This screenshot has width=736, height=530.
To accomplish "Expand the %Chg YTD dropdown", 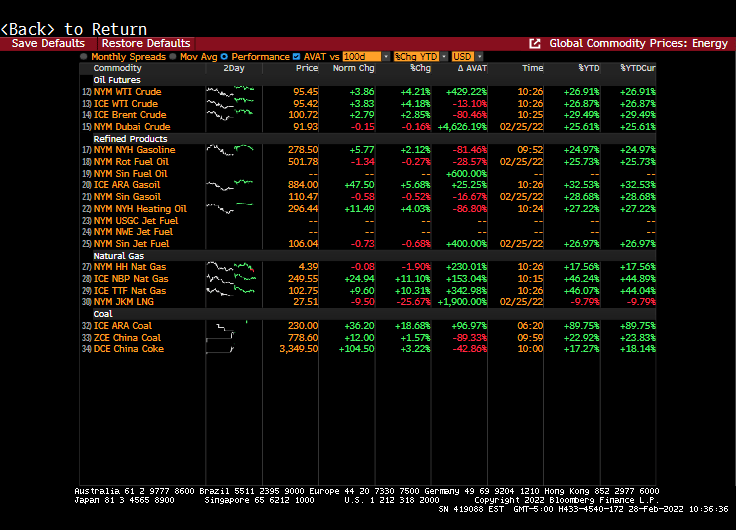I will click(419, 57).
